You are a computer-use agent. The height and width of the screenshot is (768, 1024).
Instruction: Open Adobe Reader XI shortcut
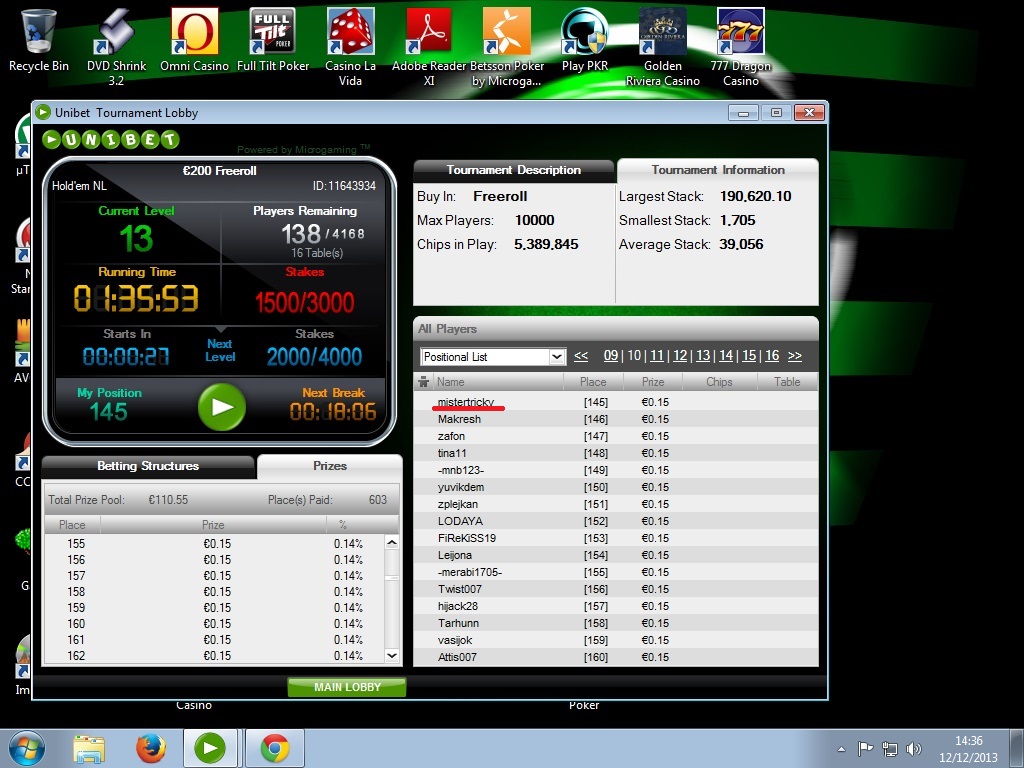coord(428,47)
